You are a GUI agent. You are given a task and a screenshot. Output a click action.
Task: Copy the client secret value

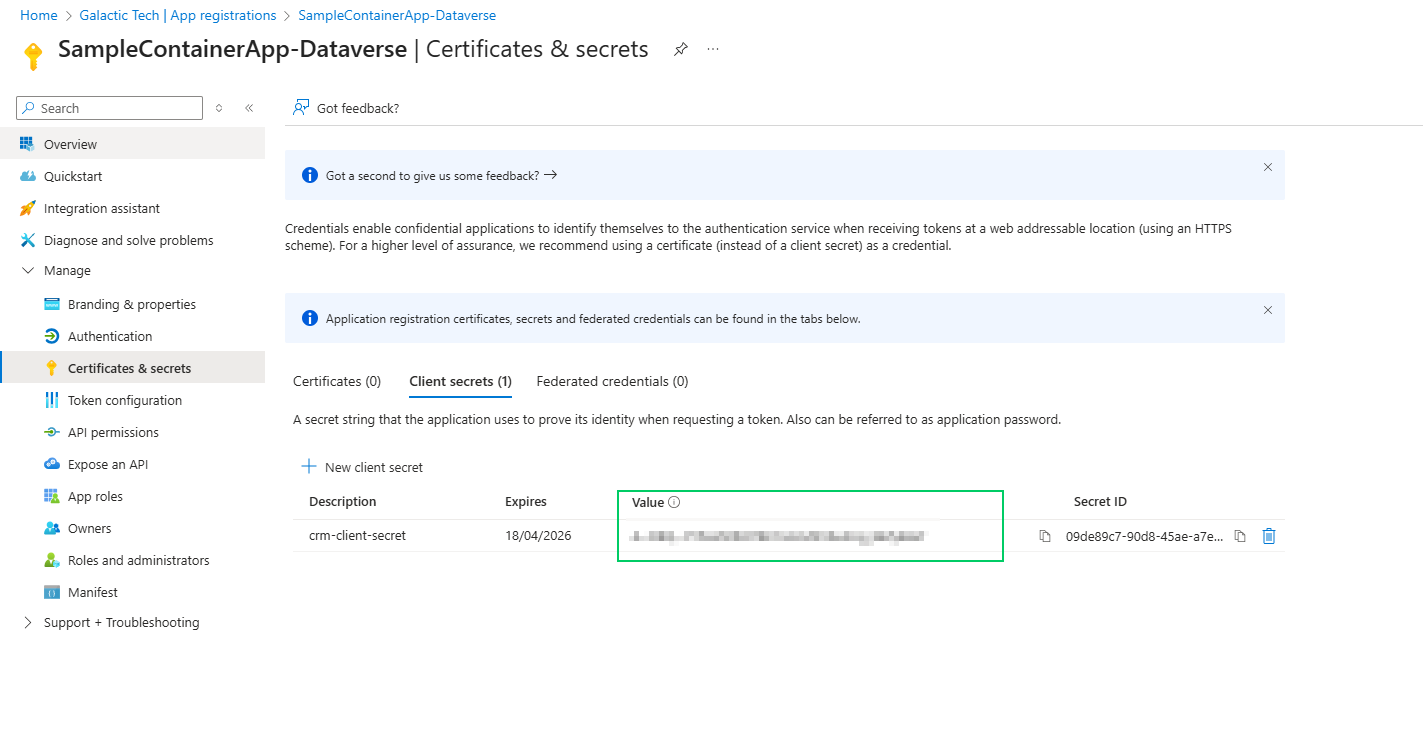pyautogui.click(x=1045, y=536)
